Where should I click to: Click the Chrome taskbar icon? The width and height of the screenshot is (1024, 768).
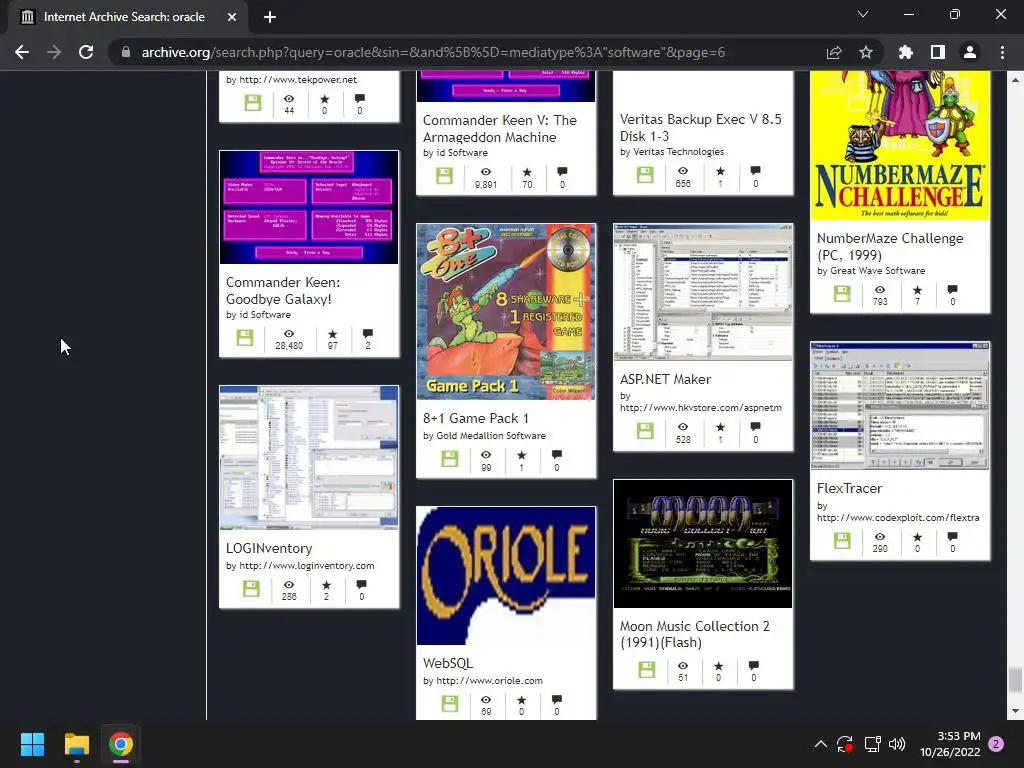(121, 744)
